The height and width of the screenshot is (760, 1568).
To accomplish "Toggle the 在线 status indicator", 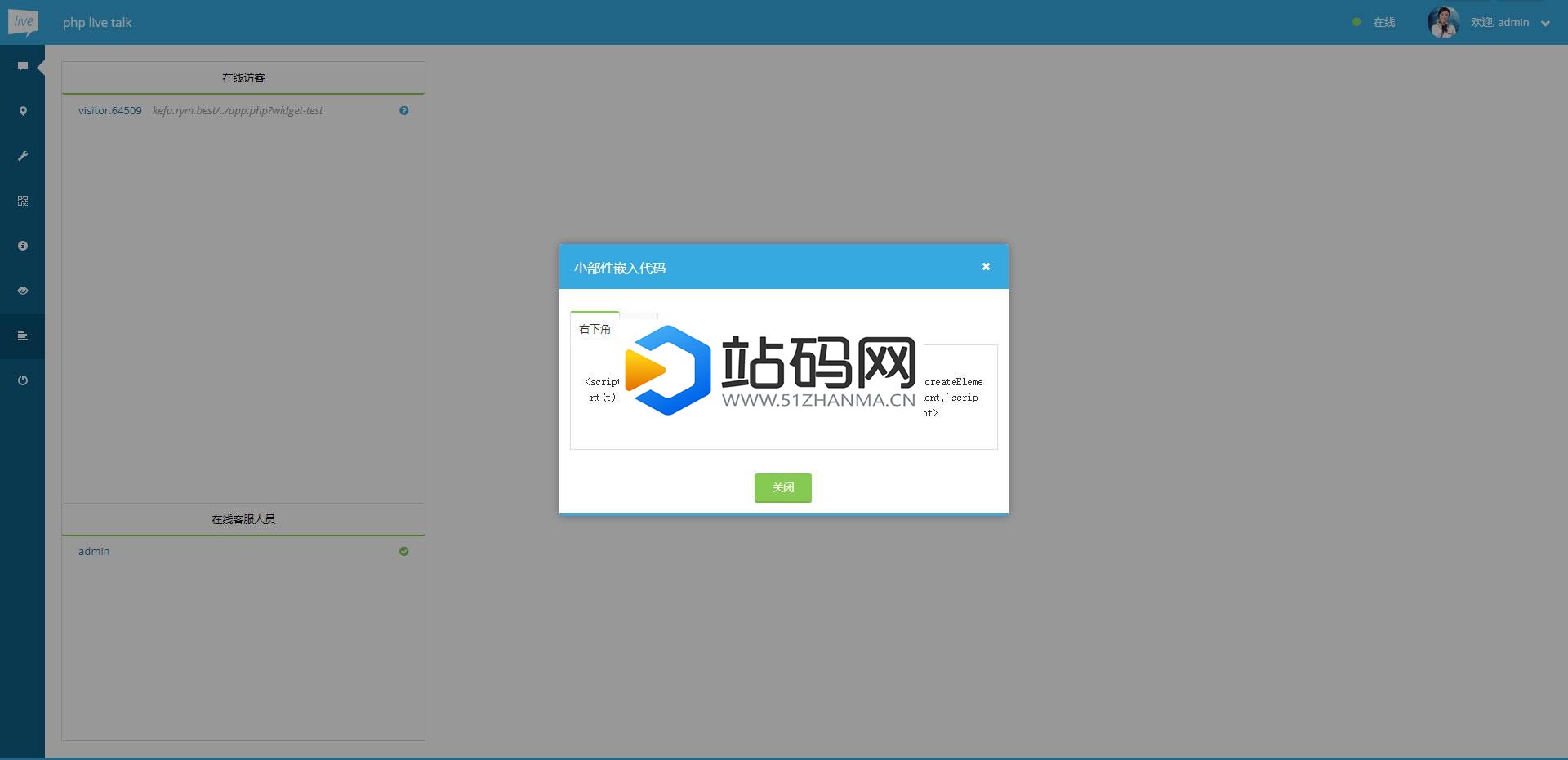I will 1374,22.
